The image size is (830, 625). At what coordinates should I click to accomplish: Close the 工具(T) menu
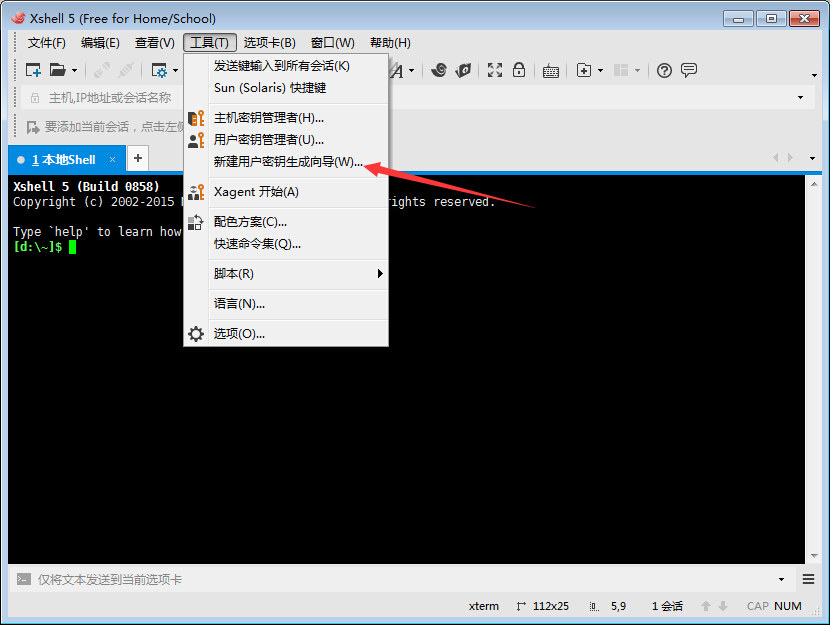[x=210, y=43]
